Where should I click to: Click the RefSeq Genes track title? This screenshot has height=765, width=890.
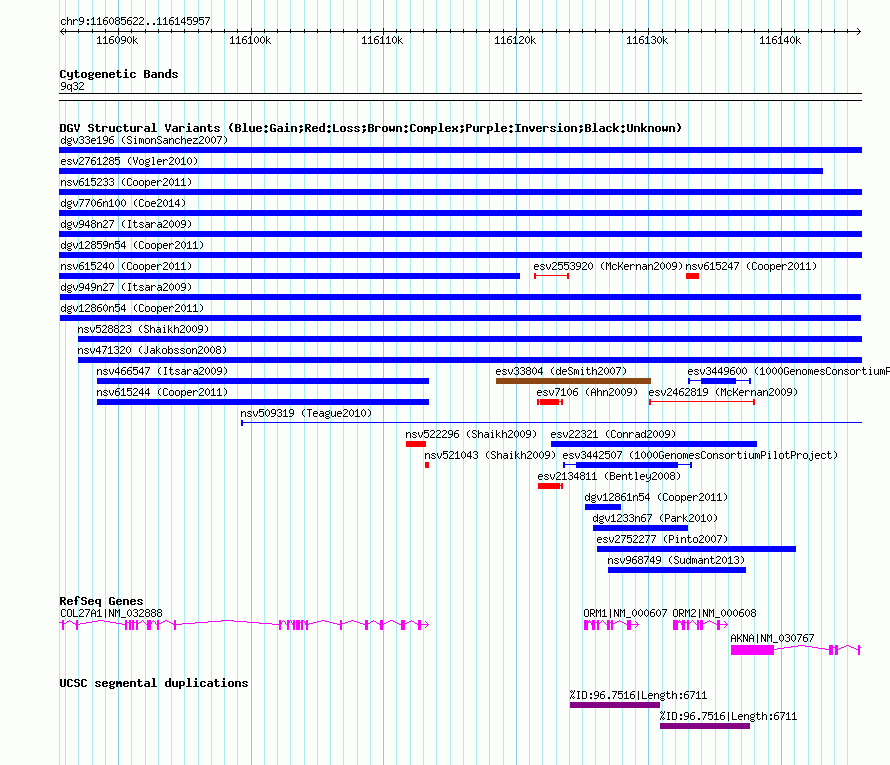(101, 600)
